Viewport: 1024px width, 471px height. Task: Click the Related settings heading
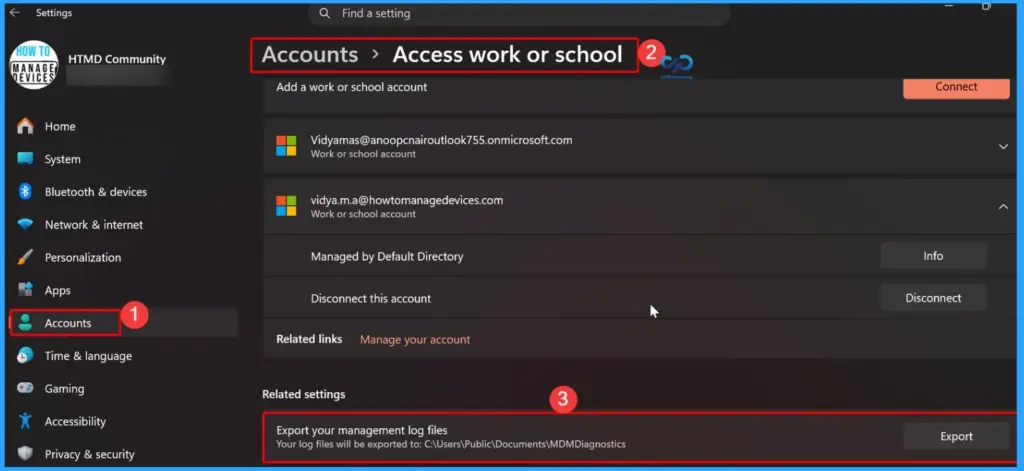[x=304, y=395]
